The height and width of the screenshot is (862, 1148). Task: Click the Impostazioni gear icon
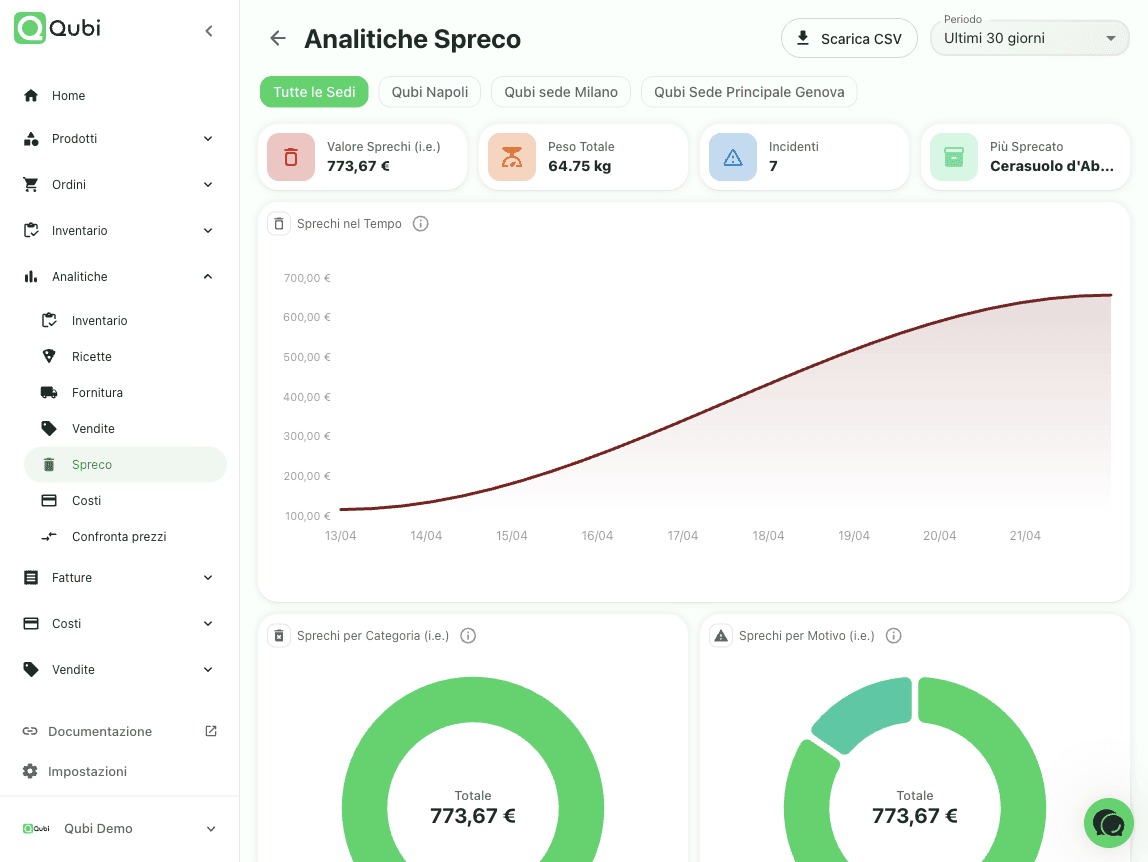click(30, 771)
